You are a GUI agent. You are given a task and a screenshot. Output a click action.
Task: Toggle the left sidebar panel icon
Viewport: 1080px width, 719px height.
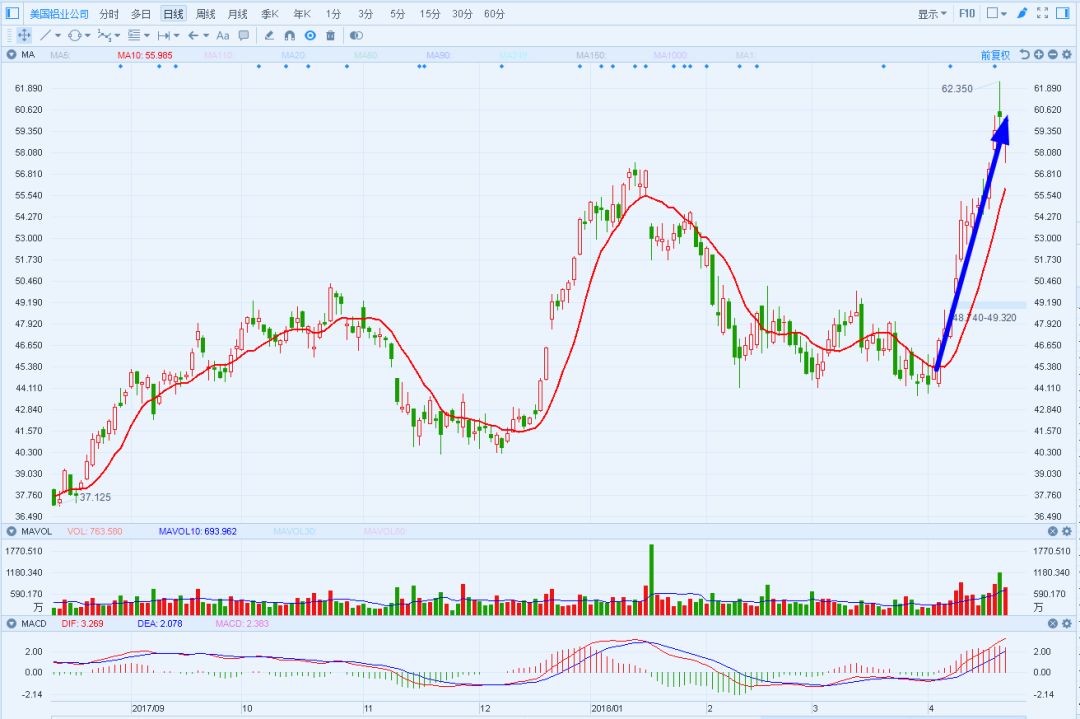tap(12, 12)
